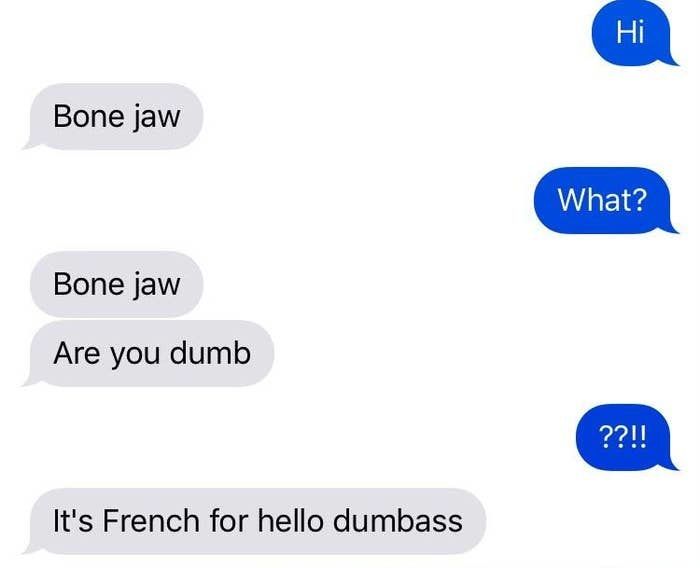Screen dimensions: 700x568
Task: Tap the 'Are you dumb' message
Action: tap(148, 353)
